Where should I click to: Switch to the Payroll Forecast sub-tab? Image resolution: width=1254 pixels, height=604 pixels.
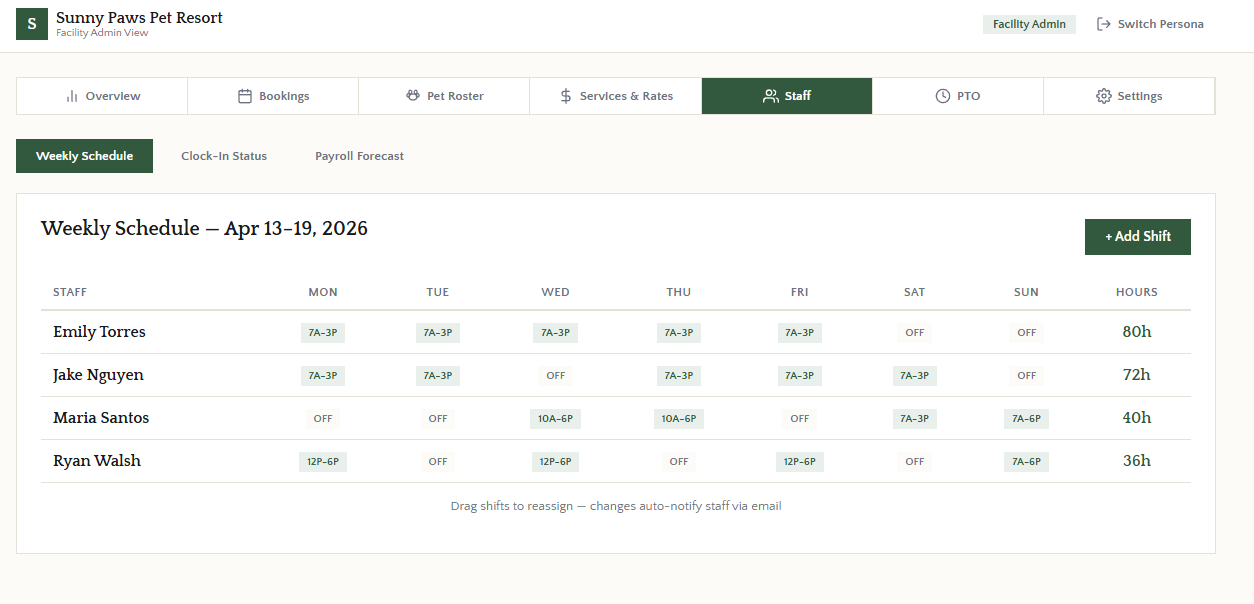[359, 156]
